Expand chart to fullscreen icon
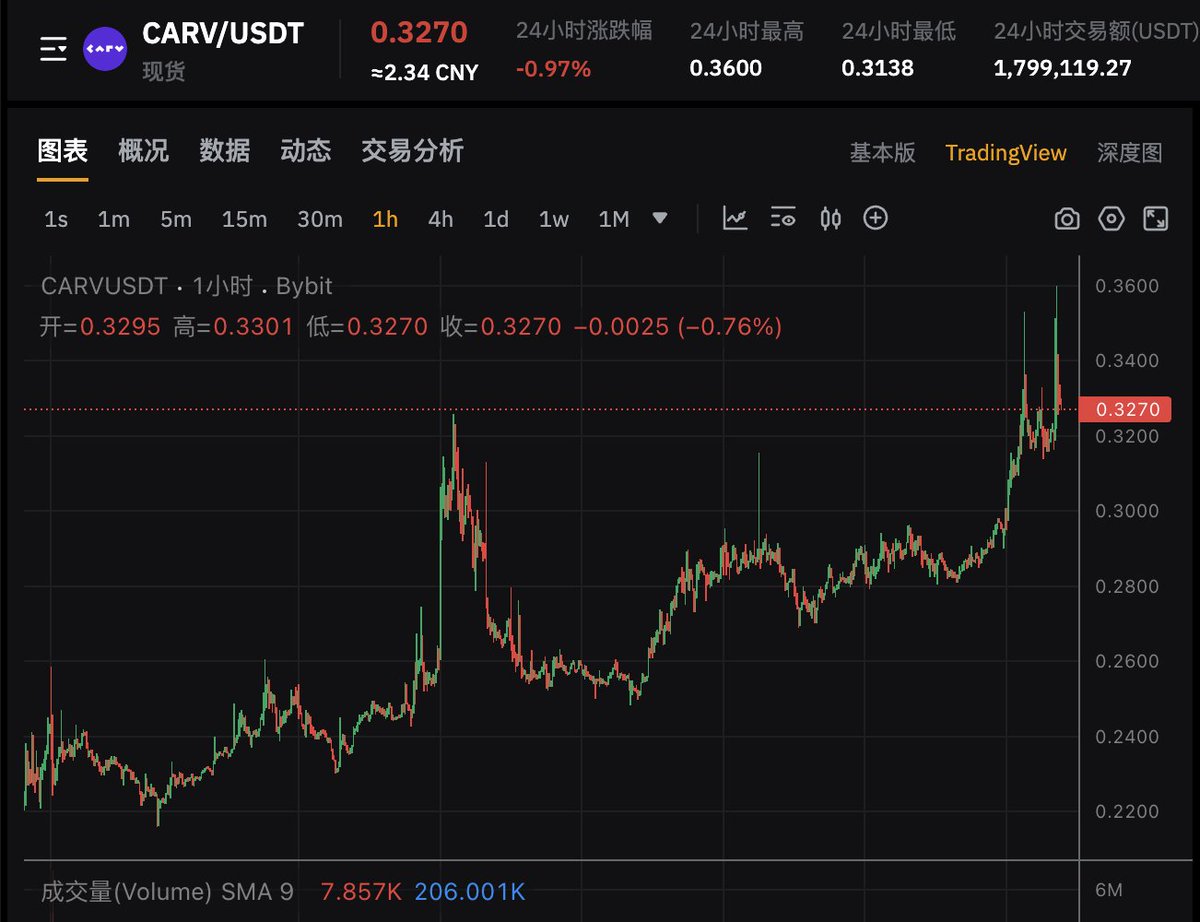The image size is (1200, 922). 1156,219
